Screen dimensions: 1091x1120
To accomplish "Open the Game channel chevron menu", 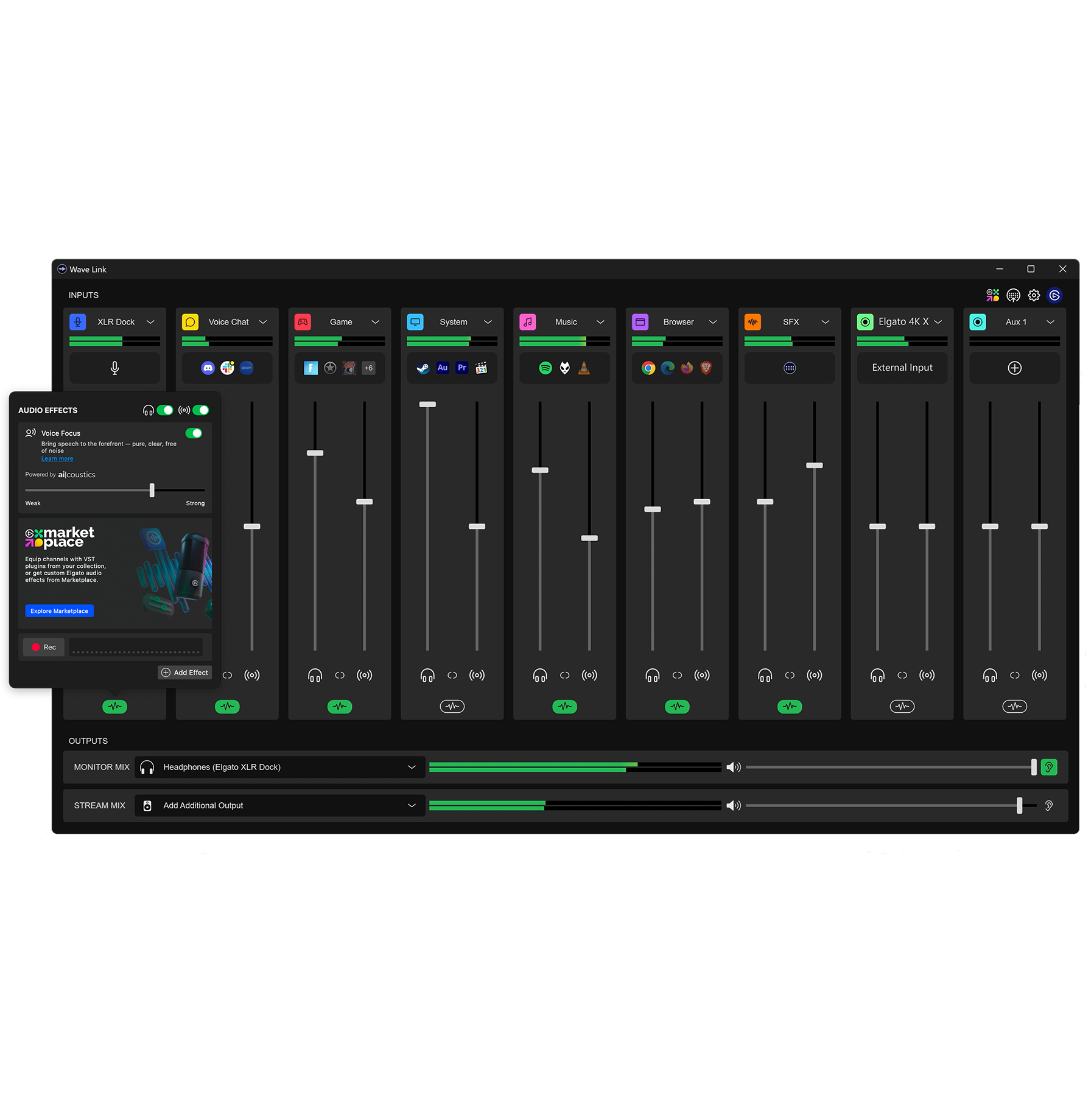I will click(376, 322).
